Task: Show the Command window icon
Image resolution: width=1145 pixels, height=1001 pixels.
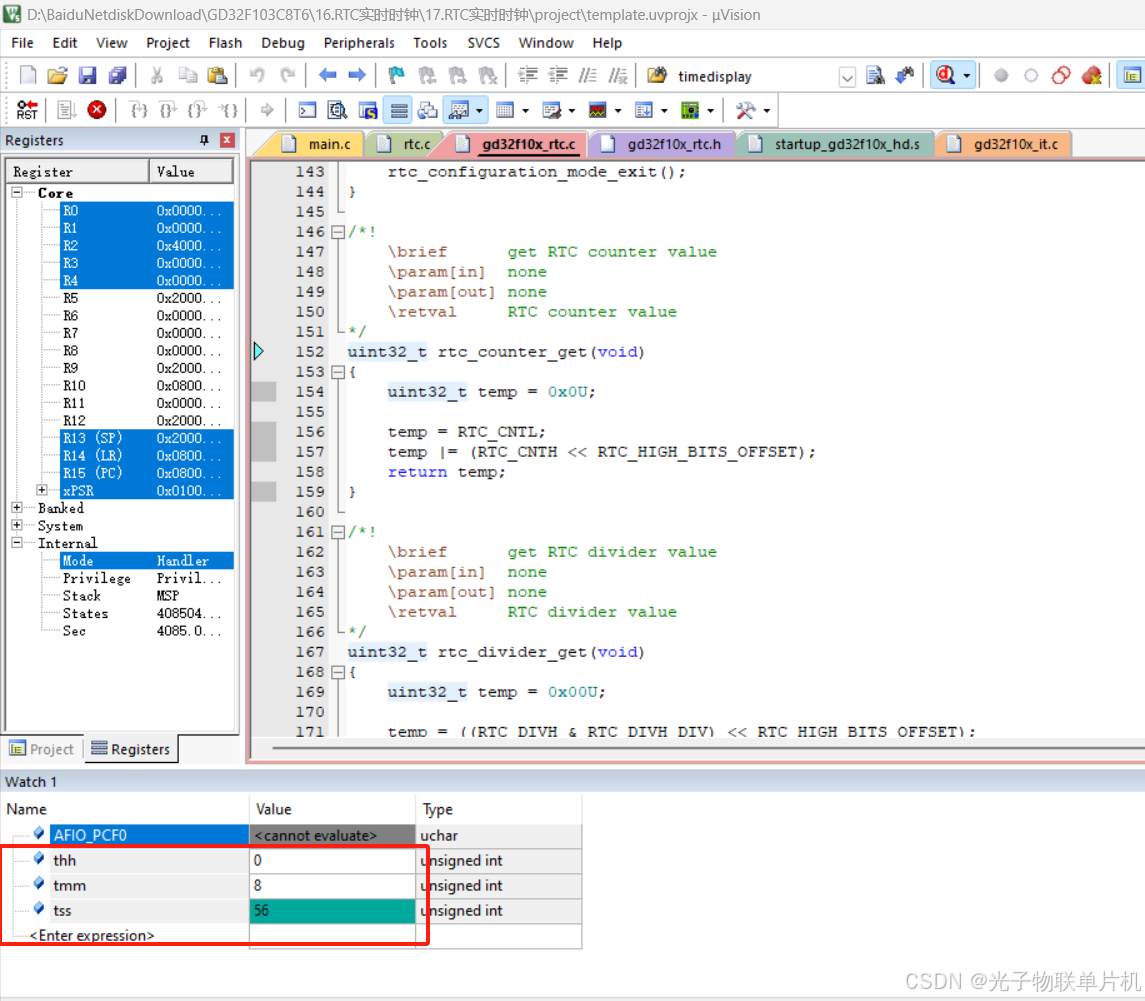Action: point(308,110)
